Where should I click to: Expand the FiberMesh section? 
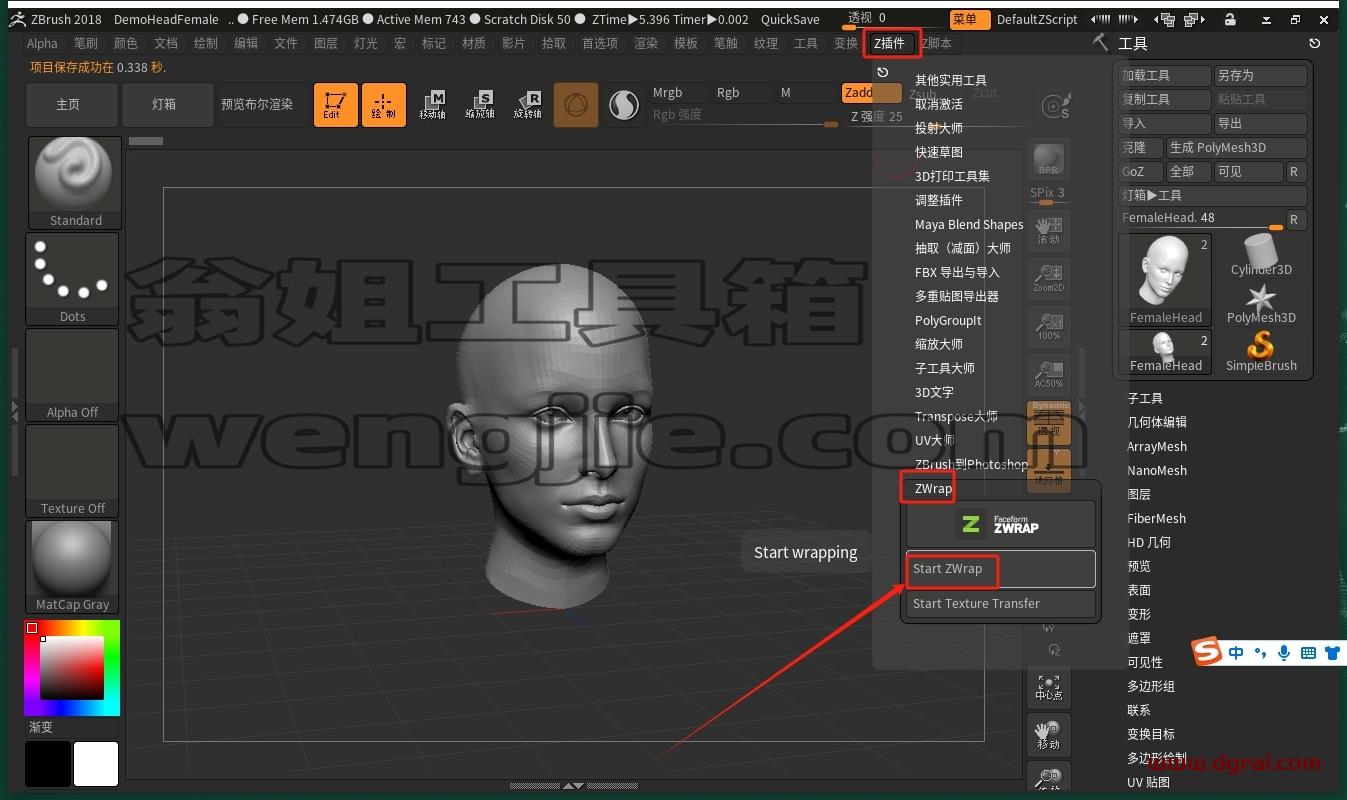tap(1156, 519)
